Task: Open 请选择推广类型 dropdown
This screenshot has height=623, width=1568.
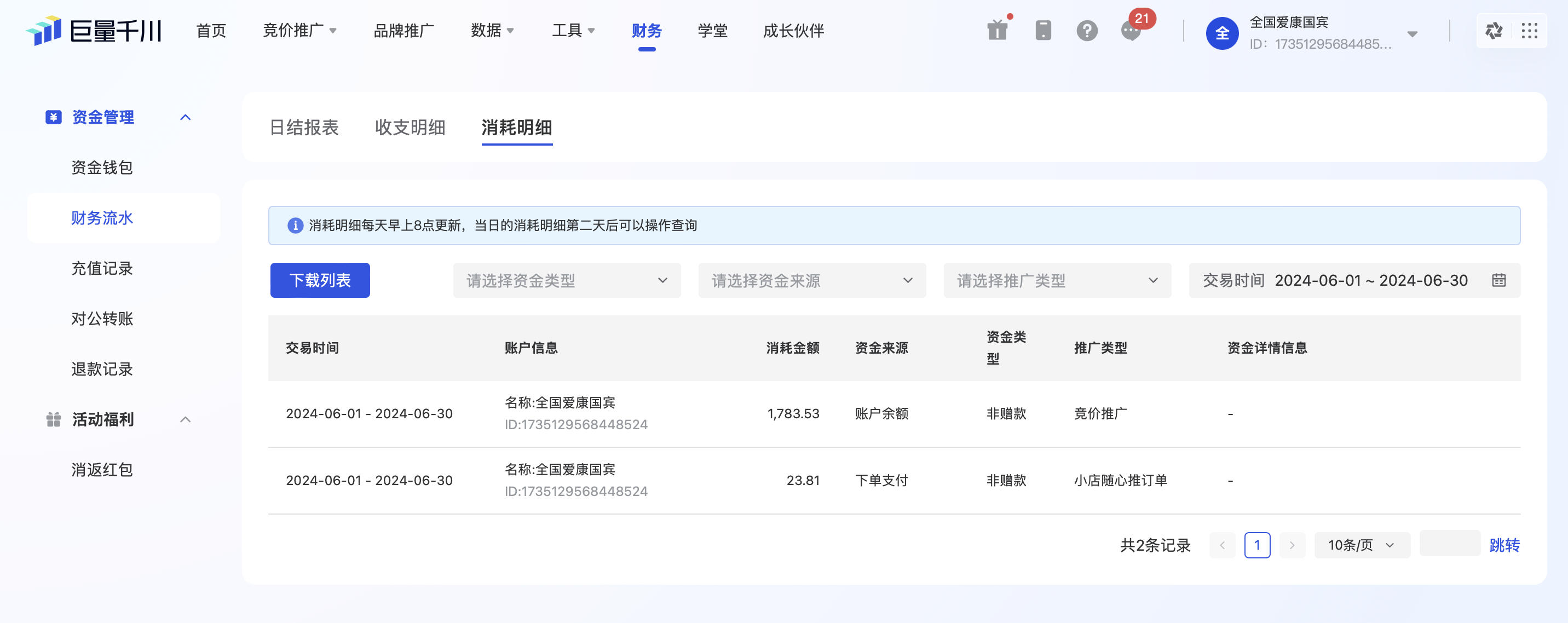Action: coord(1057,280)
